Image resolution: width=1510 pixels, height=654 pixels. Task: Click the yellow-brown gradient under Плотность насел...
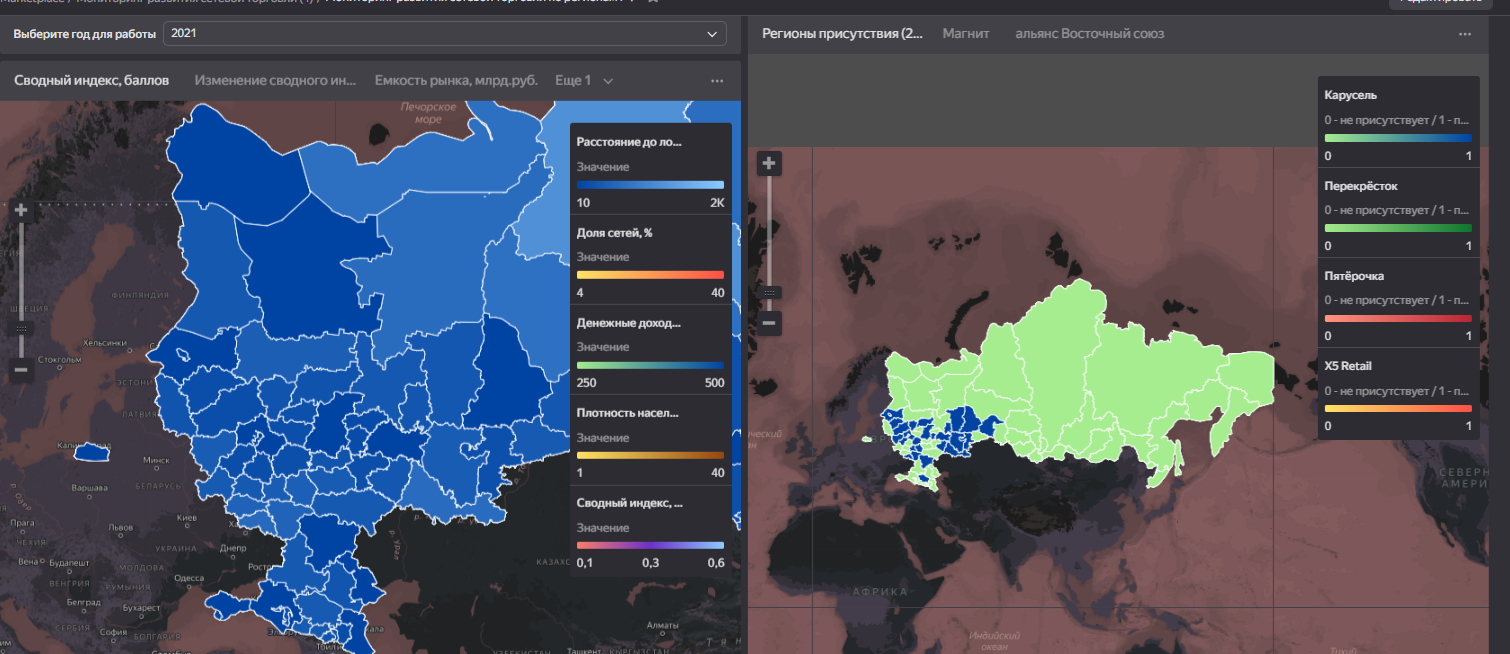coord(650,455)
